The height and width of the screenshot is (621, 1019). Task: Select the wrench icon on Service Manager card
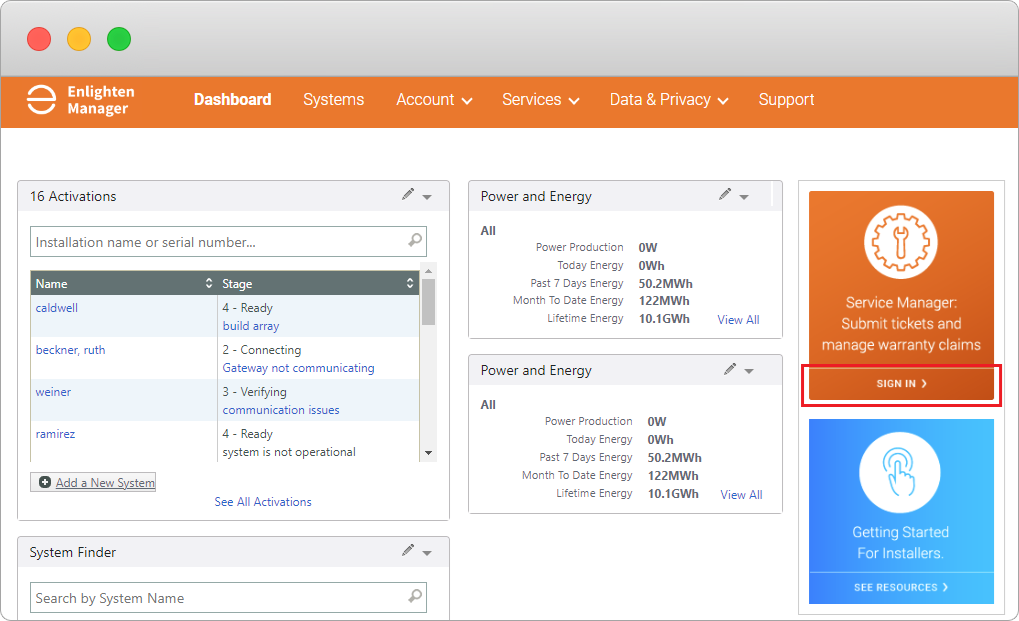point(900,241)
